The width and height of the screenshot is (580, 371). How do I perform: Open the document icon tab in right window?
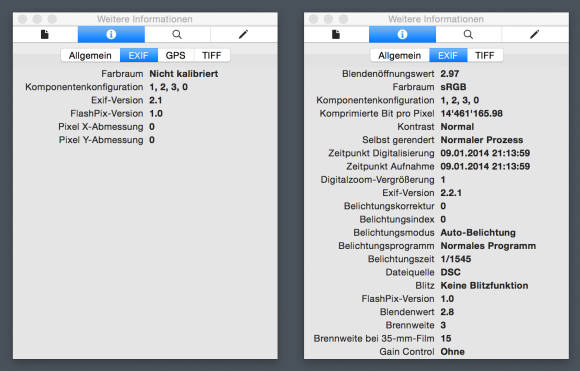click(336, 34)
